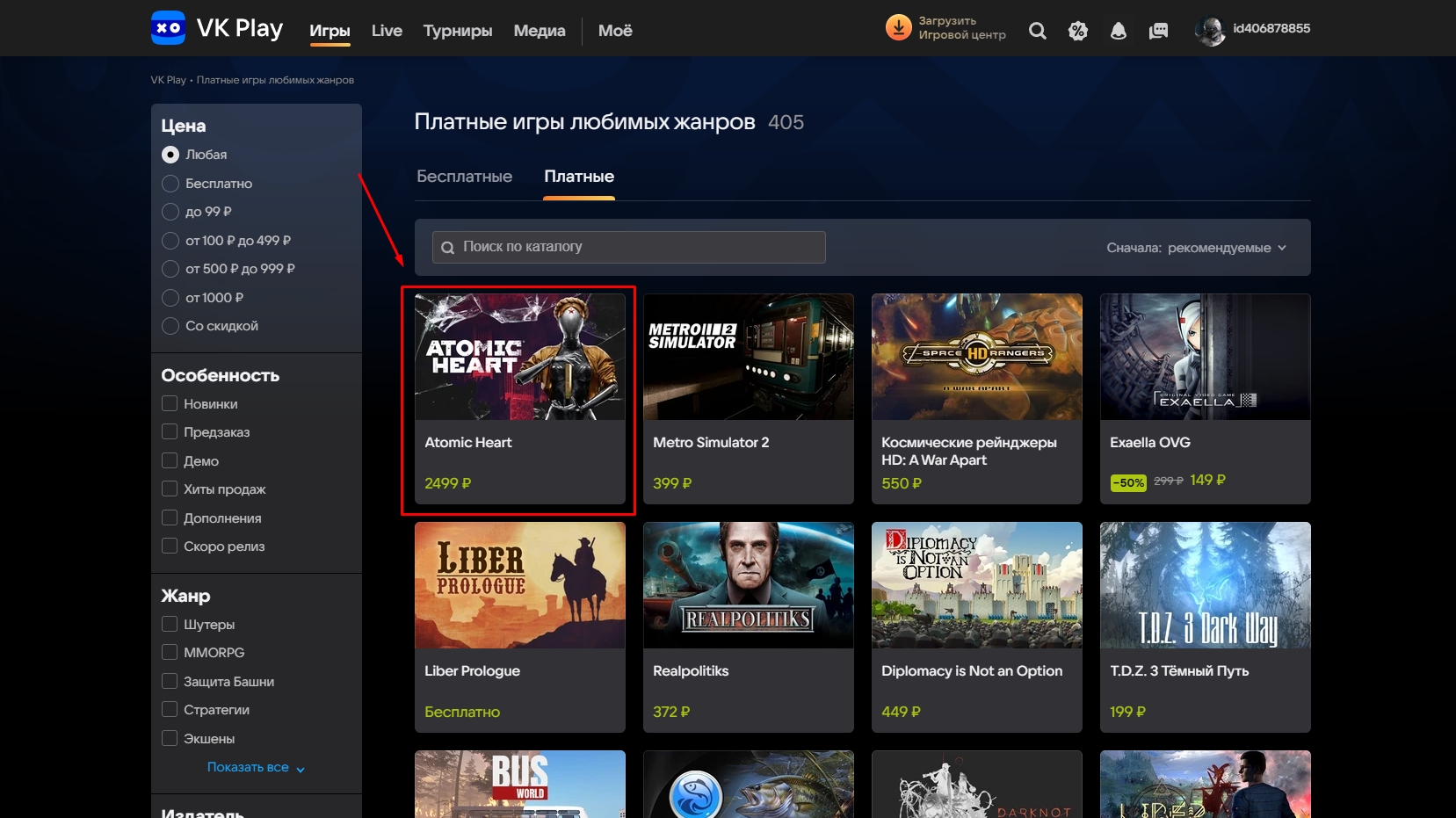Click the 2499 ₽ Atomic Heart price
This screenshot has width=1456, height=818.
point(448,483)
